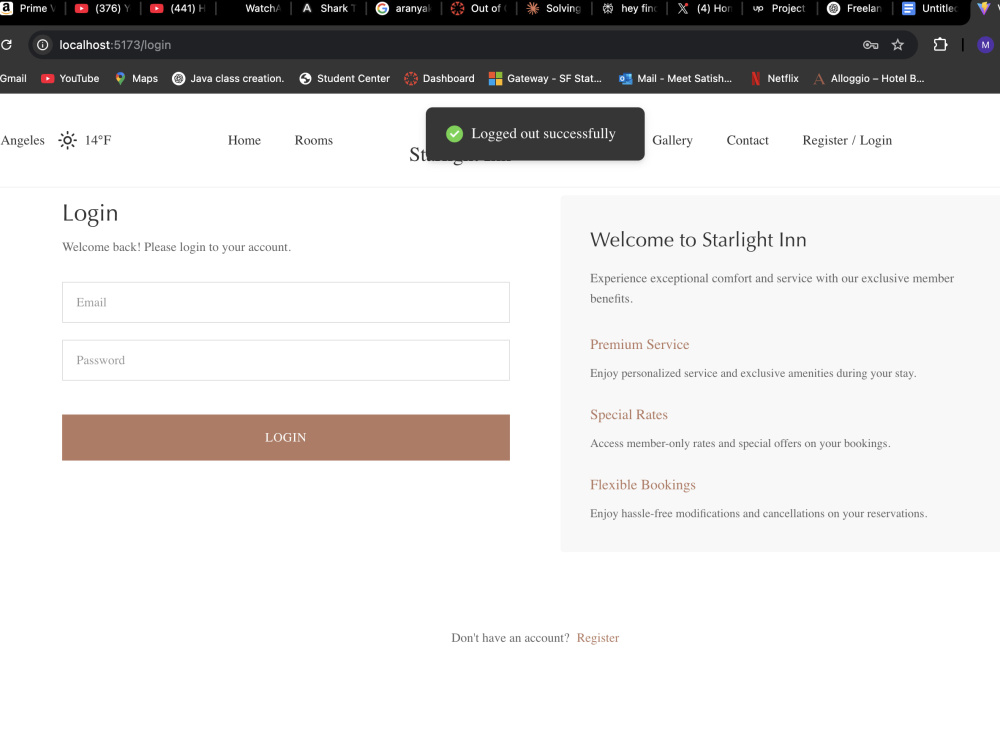Open Rooms in site navigation
The image size is (1000, 750).
[x=314, y=140]
